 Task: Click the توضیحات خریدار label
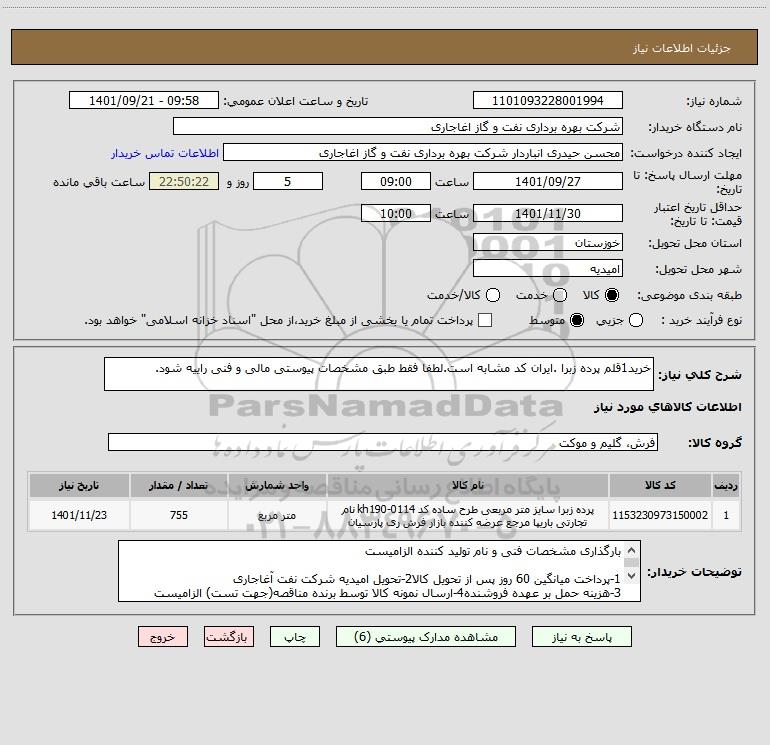pyautogui.click(x=694, y=572)
